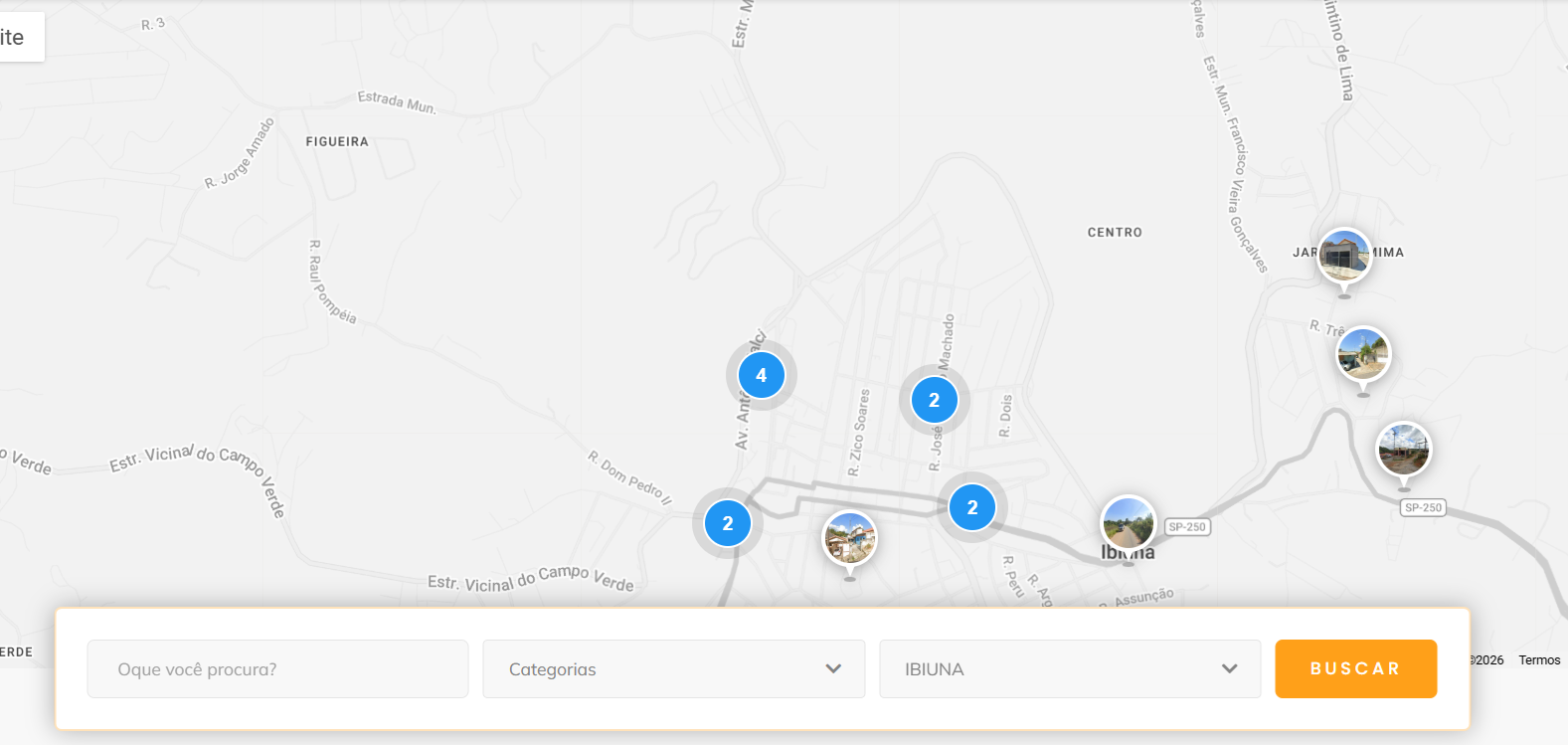Open the Categorias dropdown
1568x745 pixels.
click(673, 669)
